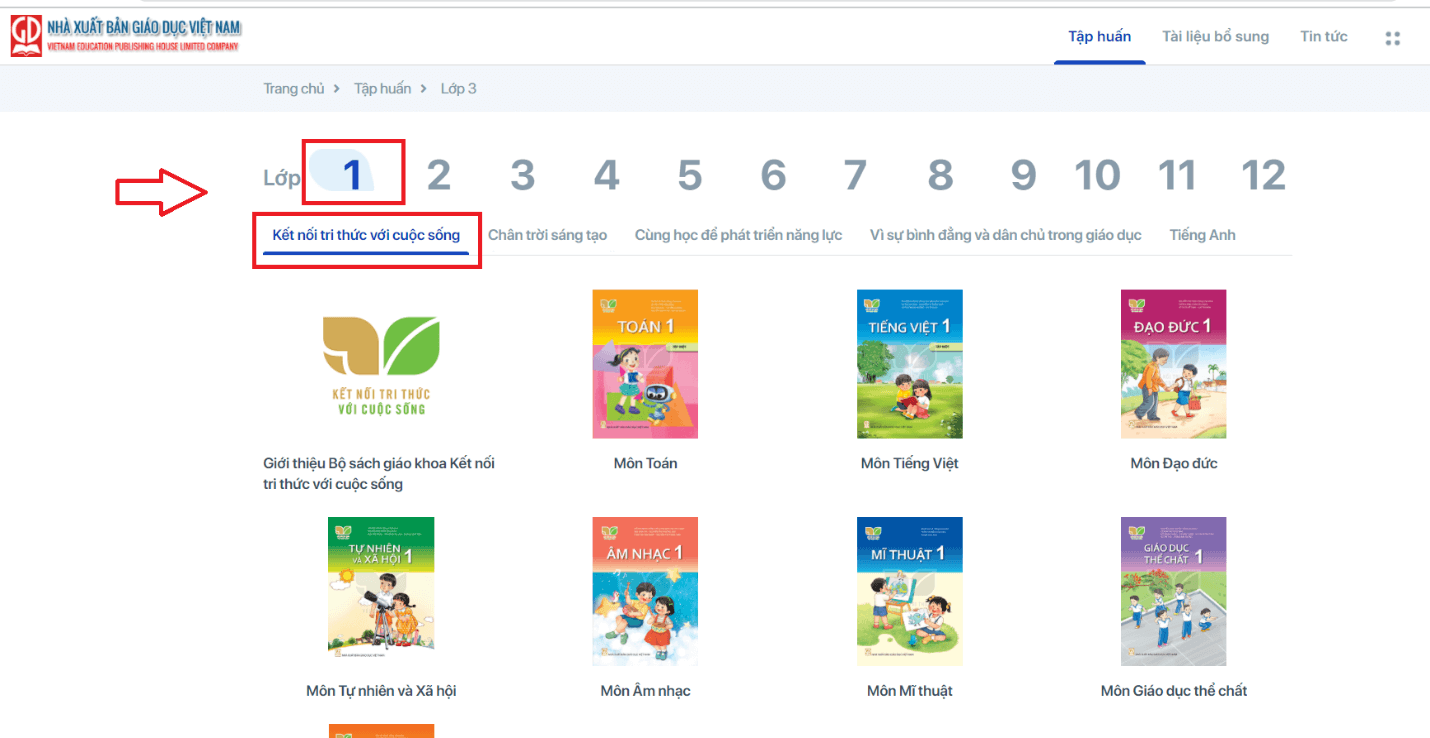Viewport: 1430px width, 738px height.
Task: Switch to the Tiếng Anh tab
Action: pyautogui.click(x=1202, y=236)
